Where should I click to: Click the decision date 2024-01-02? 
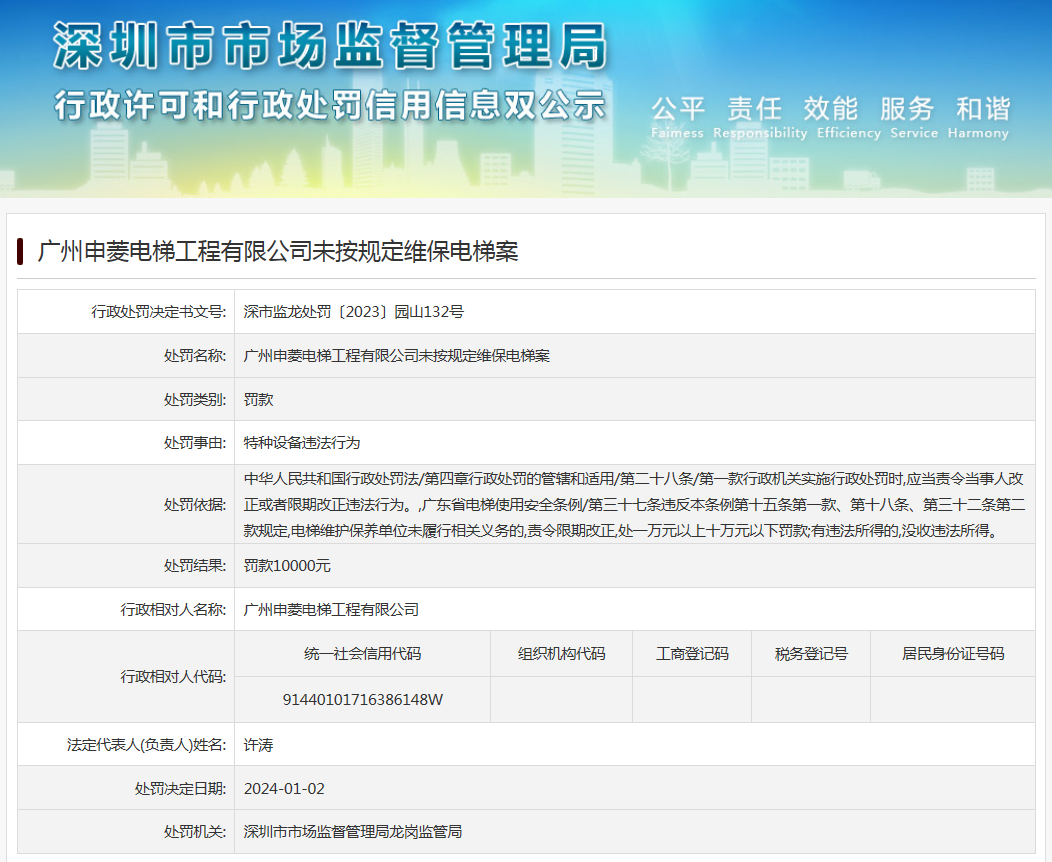coord(284,788)
